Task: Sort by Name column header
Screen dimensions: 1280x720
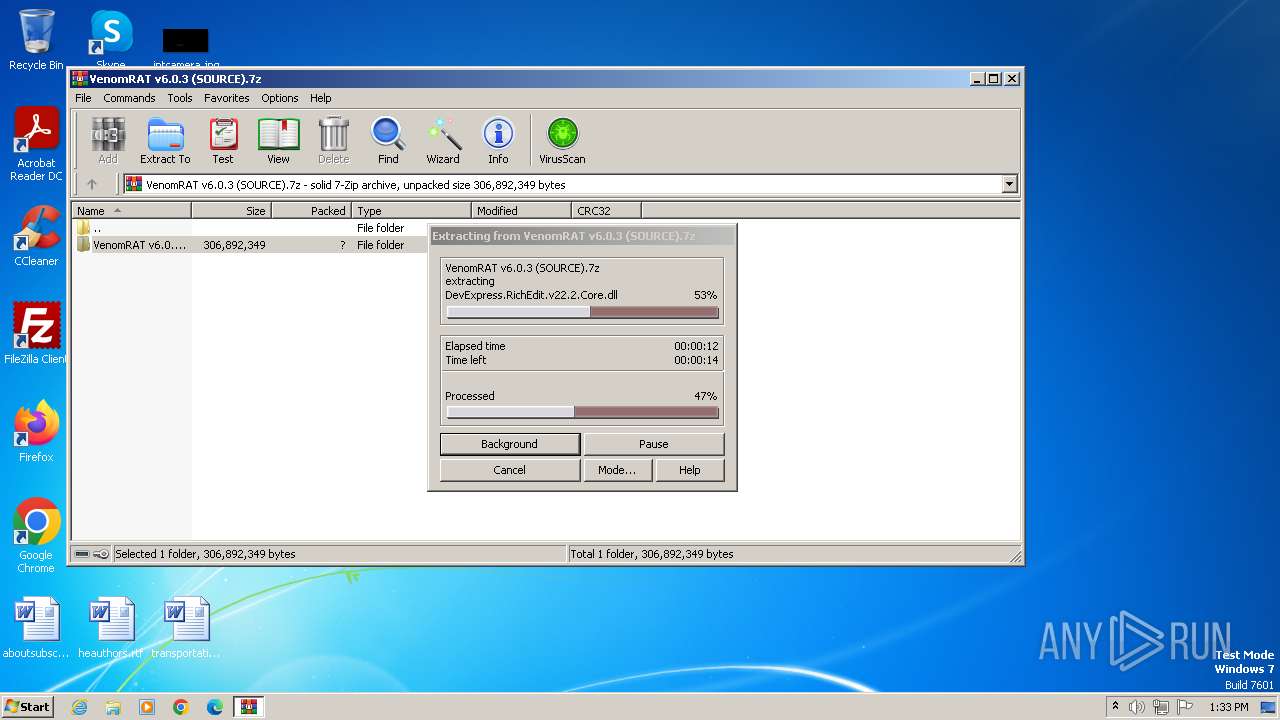Action: [131, 211]
